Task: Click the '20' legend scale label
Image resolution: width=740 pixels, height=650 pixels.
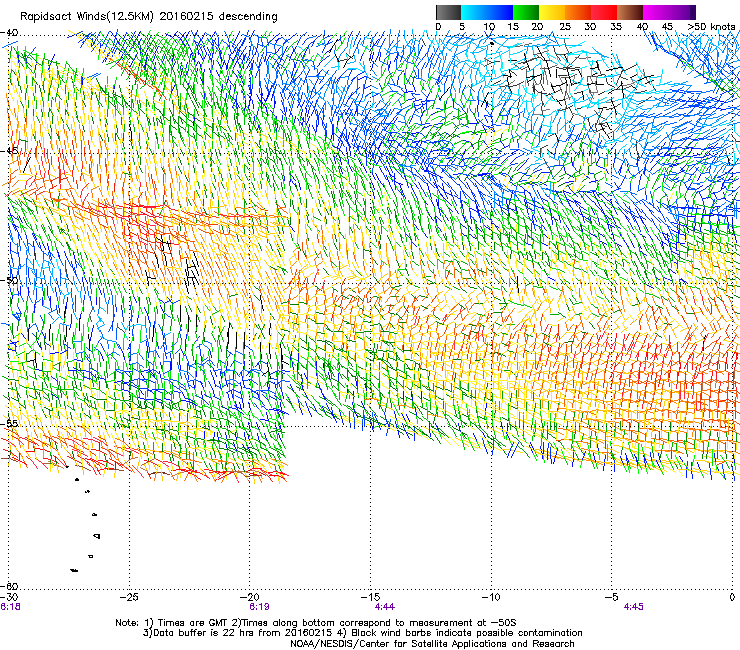Action: click(x=537, y=27)
